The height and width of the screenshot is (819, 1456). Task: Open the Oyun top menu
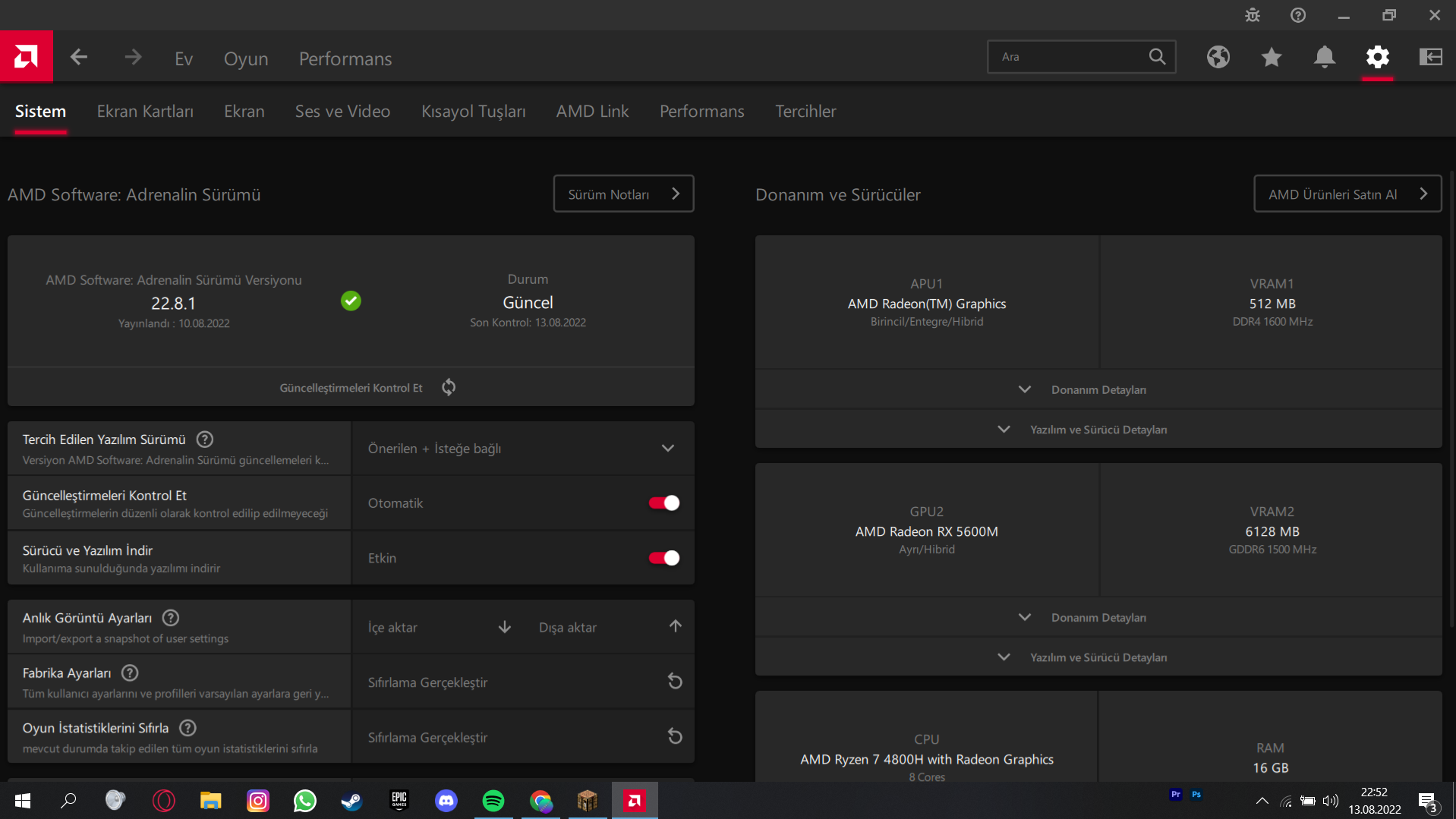pos(246,58)
